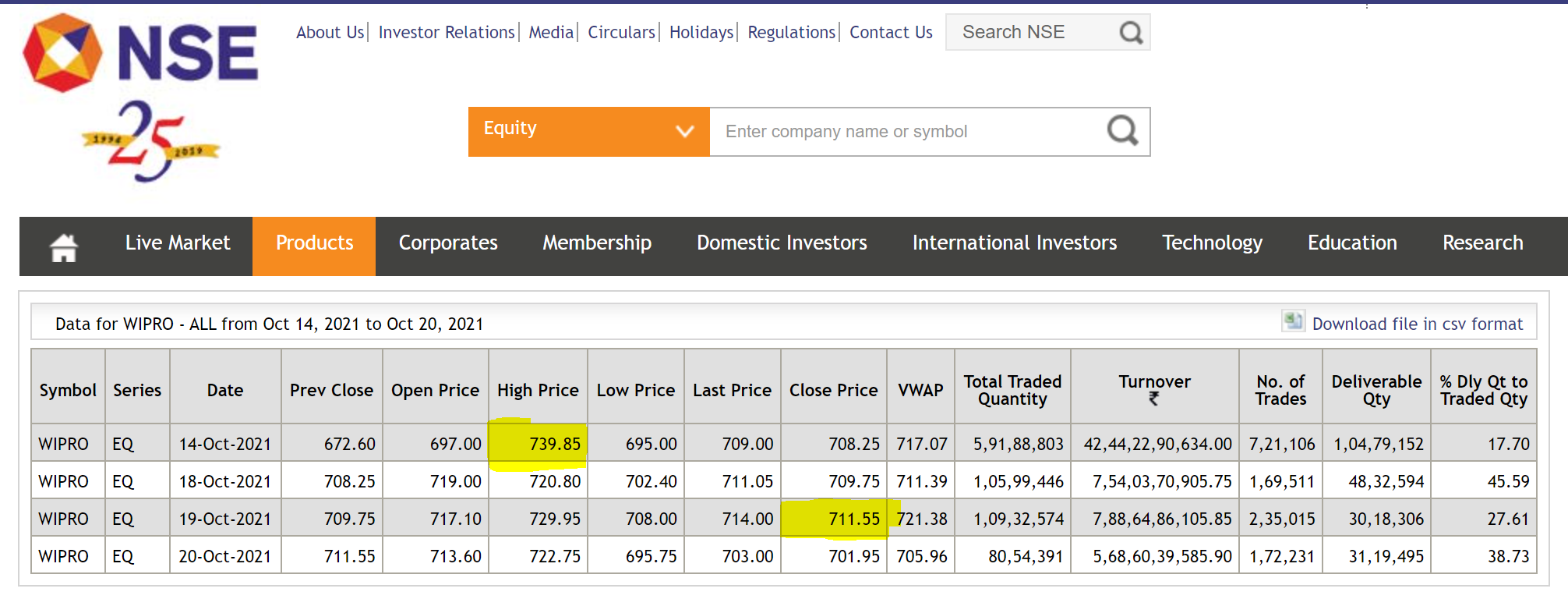Click the percentage value 45.59

(x=1508, y=481)
